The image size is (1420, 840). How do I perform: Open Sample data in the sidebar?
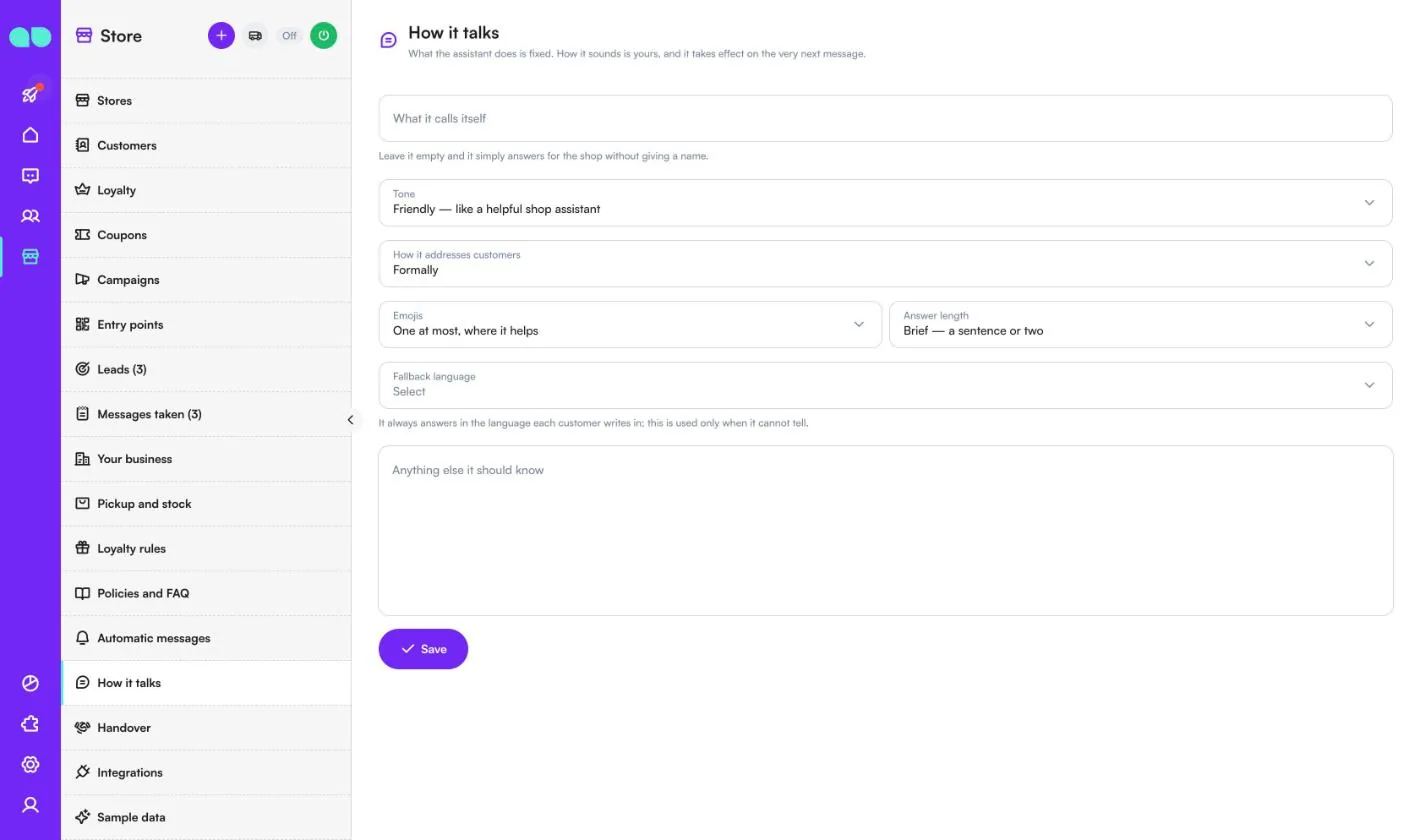click(x=206, y=817)
